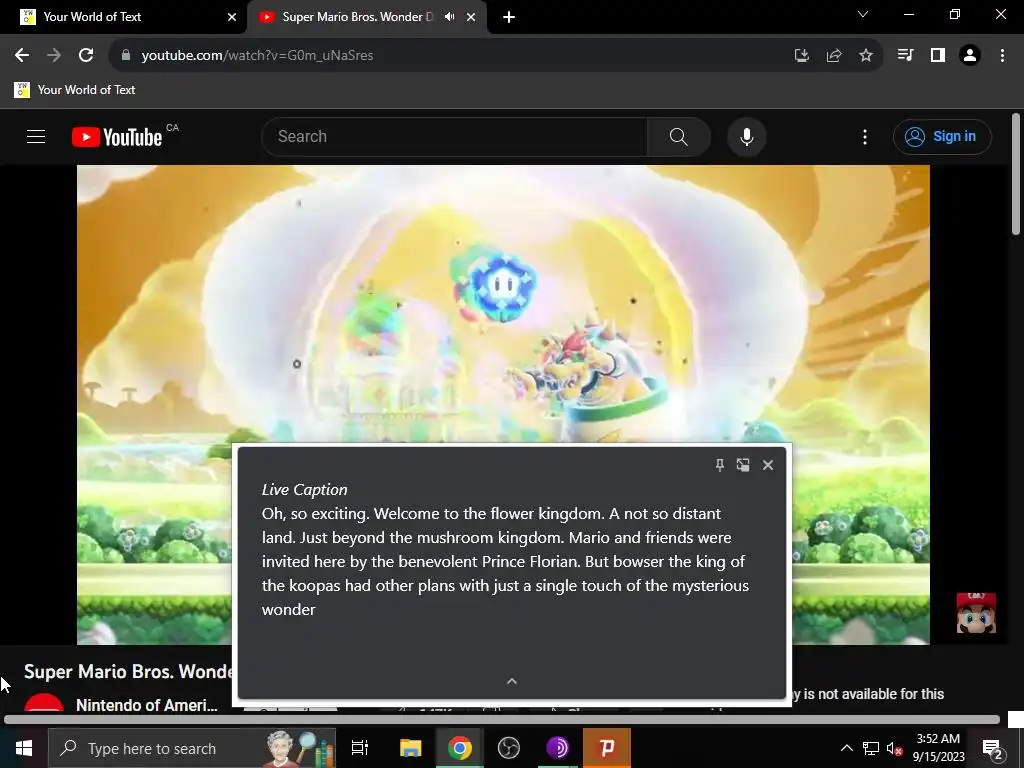Open the Your World of Text bookmark

click(75, 90)
